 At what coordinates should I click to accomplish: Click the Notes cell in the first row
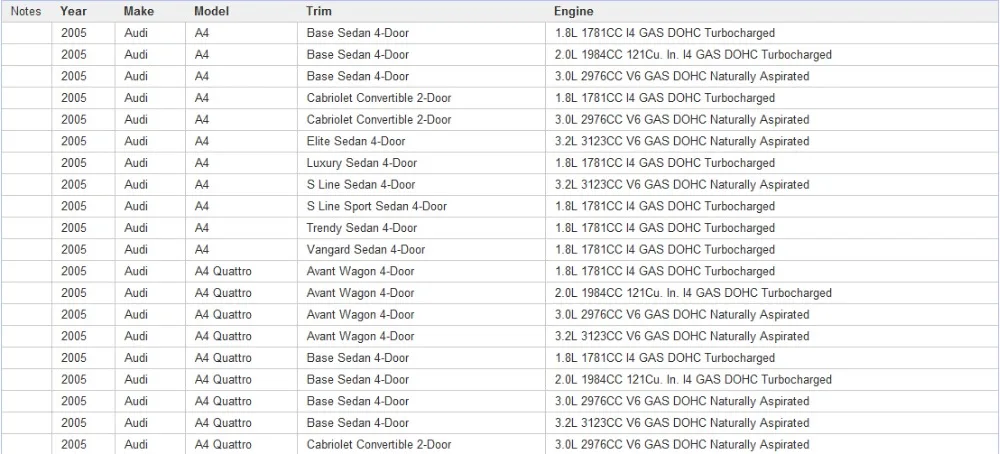tap(26, 33)
